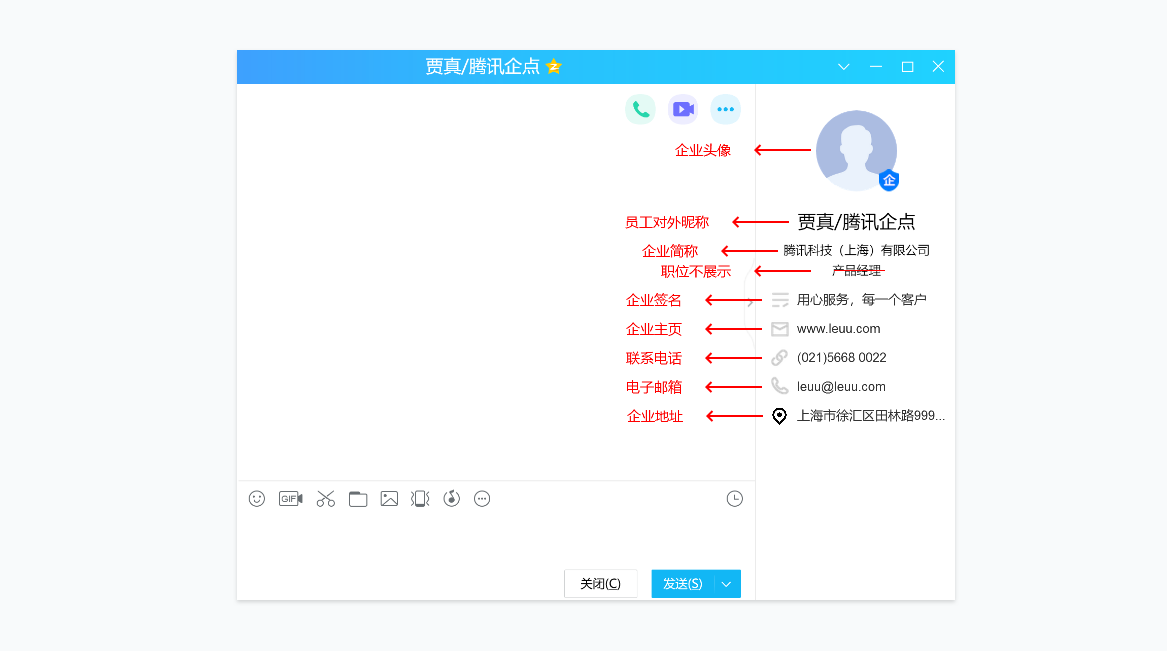
Task: Click the music share icon in toolbar
Action: 452,498
